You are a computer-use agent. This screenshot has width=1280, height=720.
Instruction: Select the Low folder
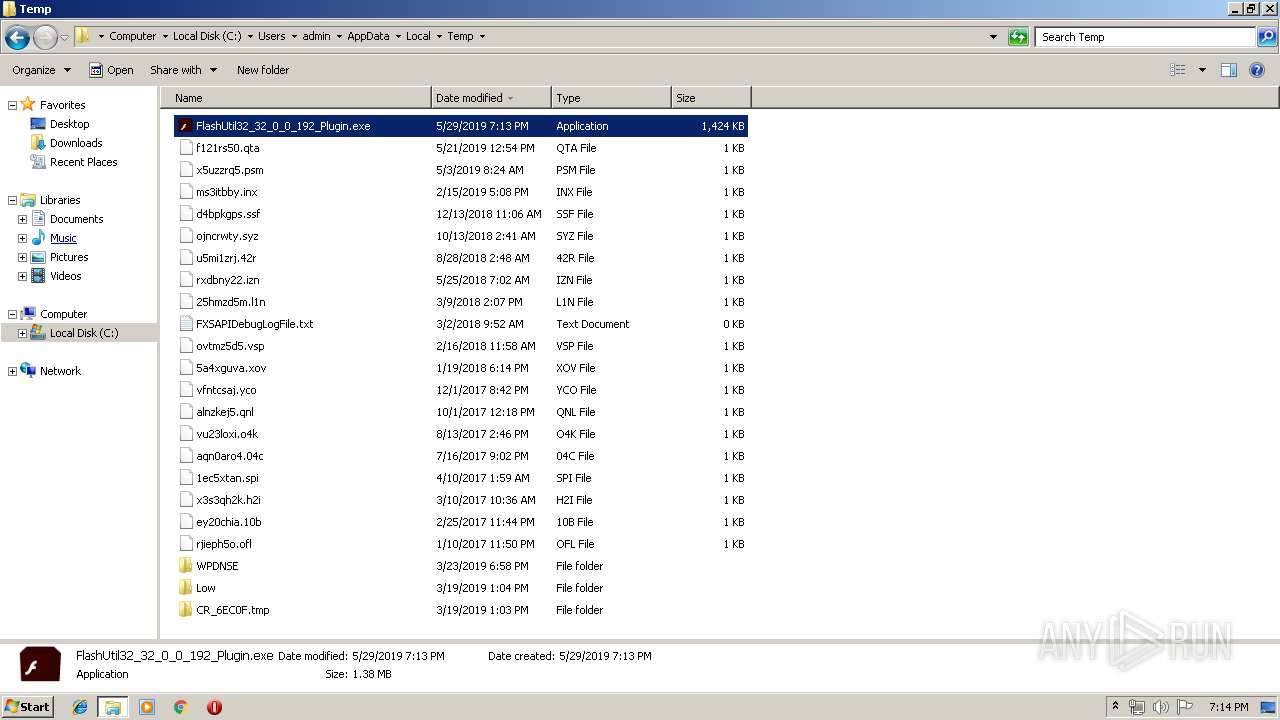(205, 588)
